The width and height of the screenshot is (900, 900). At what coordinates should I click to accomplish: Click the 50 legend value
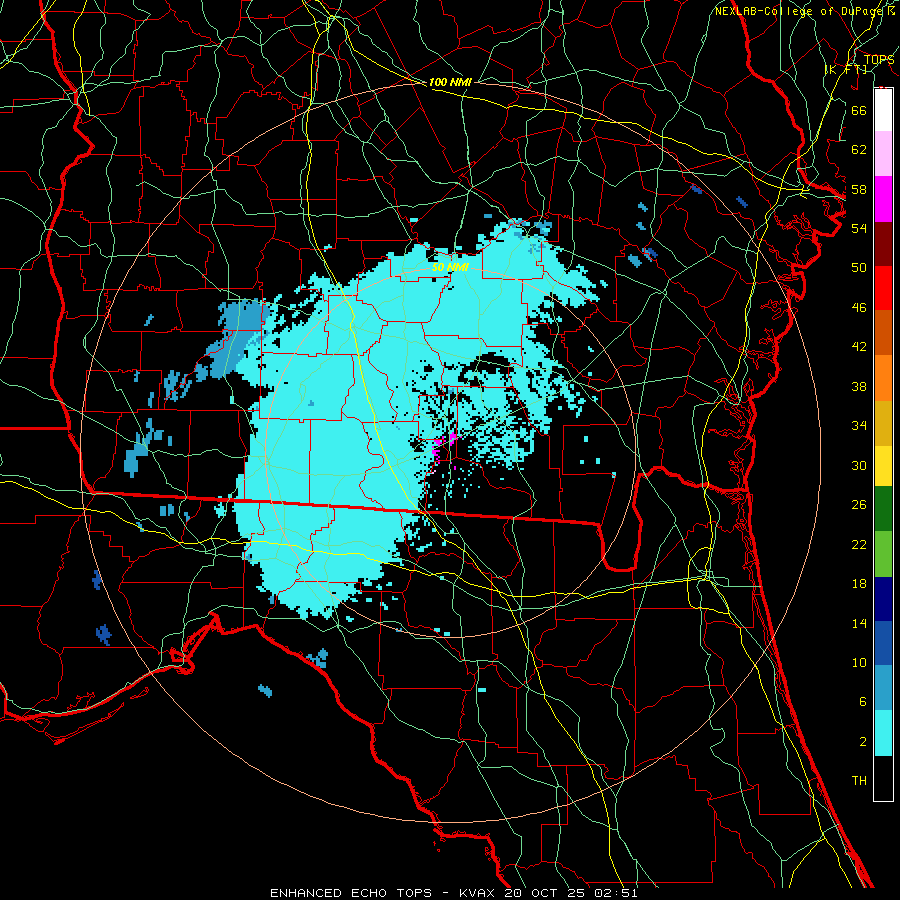(859, 268)
